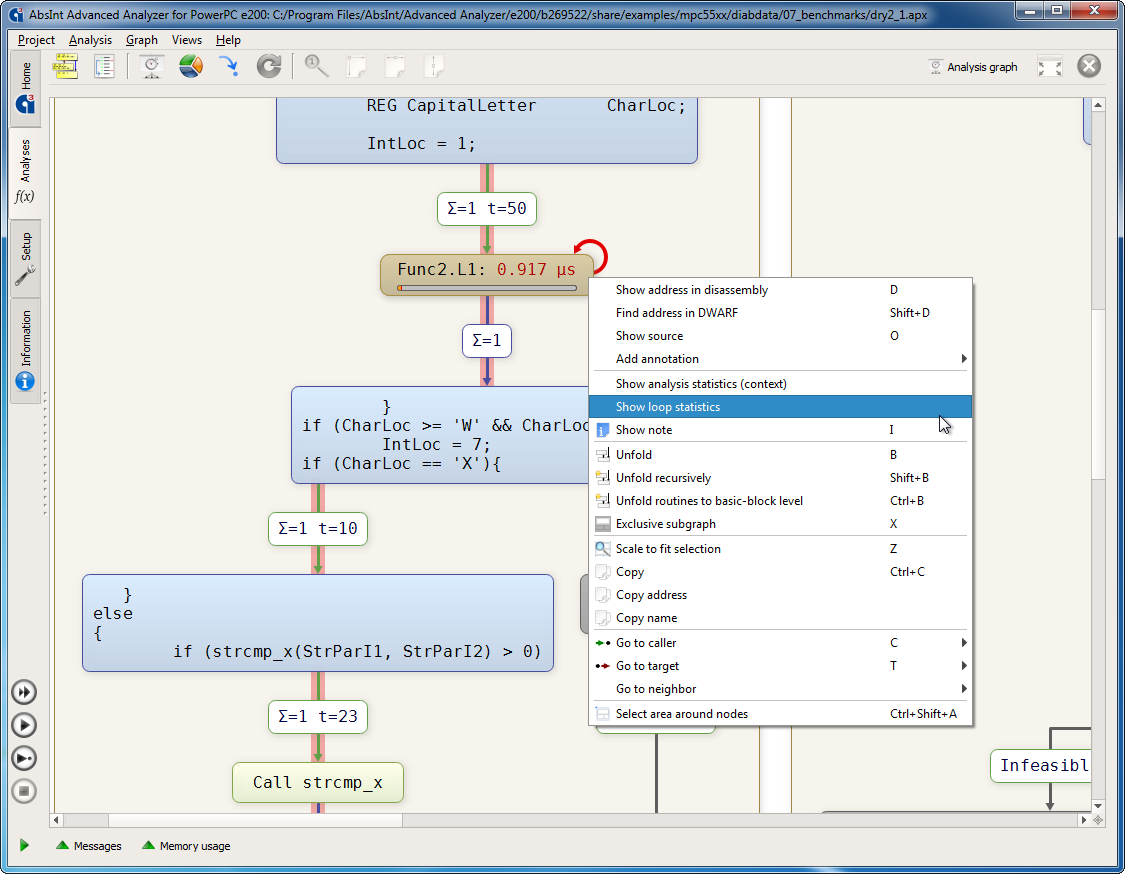The width and height of the screenshot is (1125, 874).
Task: Click the magnifier zoom toolbar icon
Action: pyautogui.click(x=316, y=67)
